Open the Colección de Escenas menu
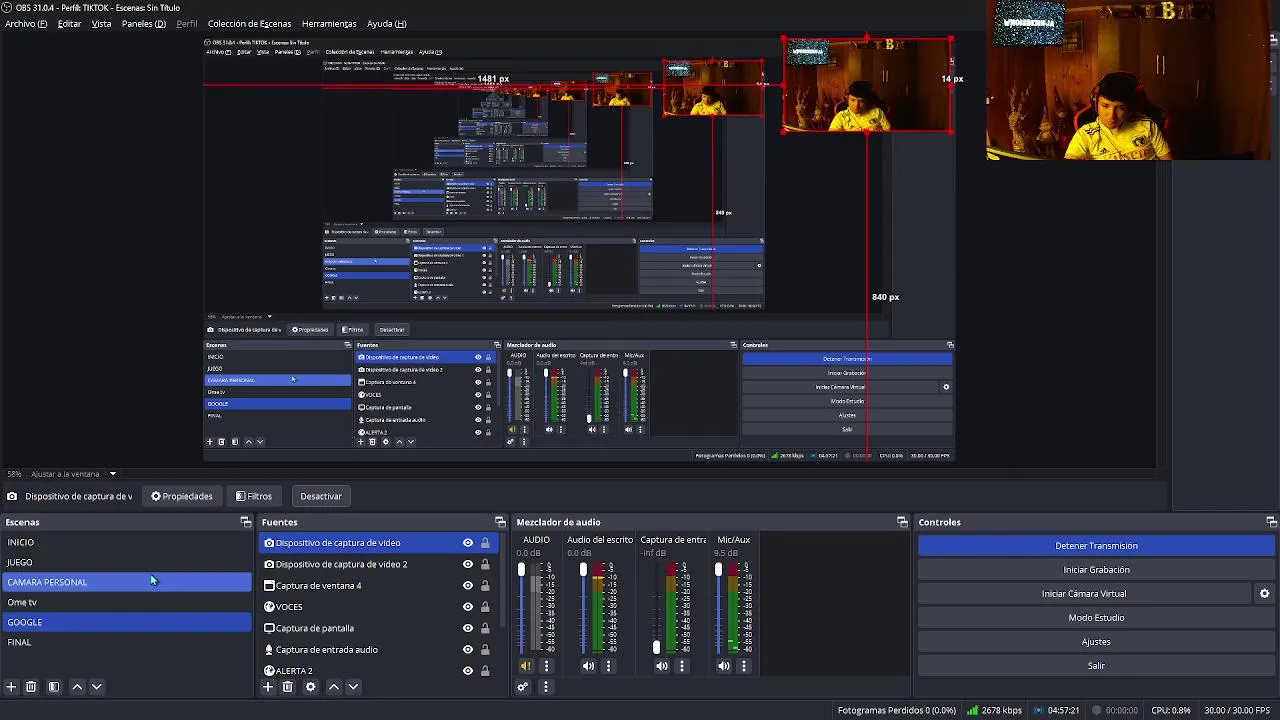 tap(249, 24)
